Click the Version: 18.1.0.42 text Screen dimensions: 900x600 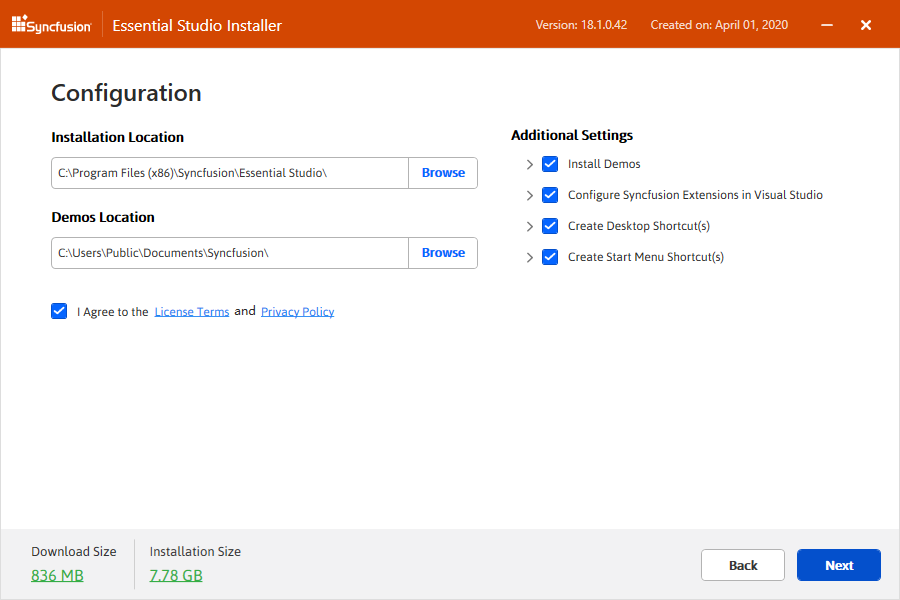coord(581,25)
